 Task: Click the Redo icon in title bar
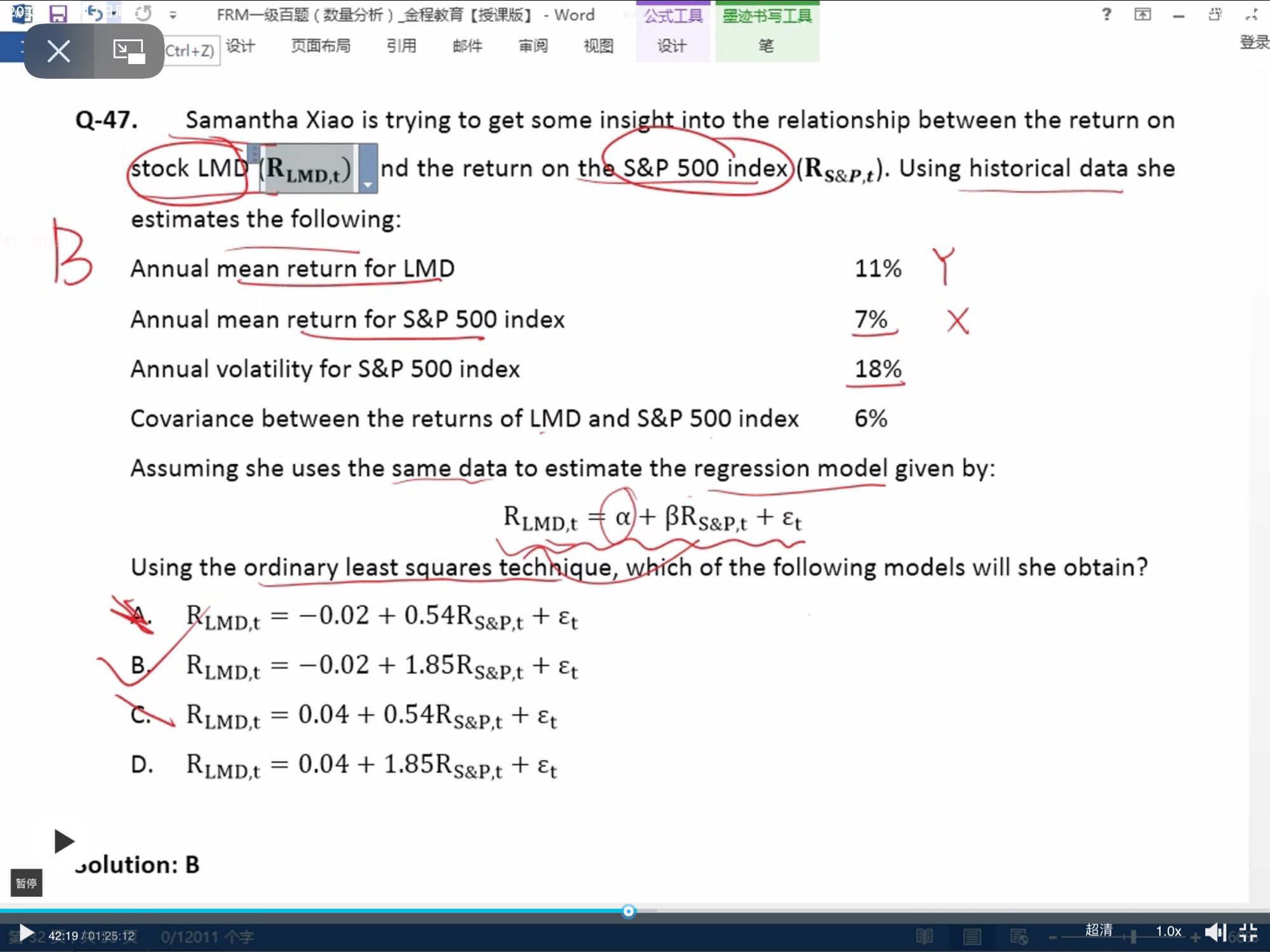(x=144, y=14)
